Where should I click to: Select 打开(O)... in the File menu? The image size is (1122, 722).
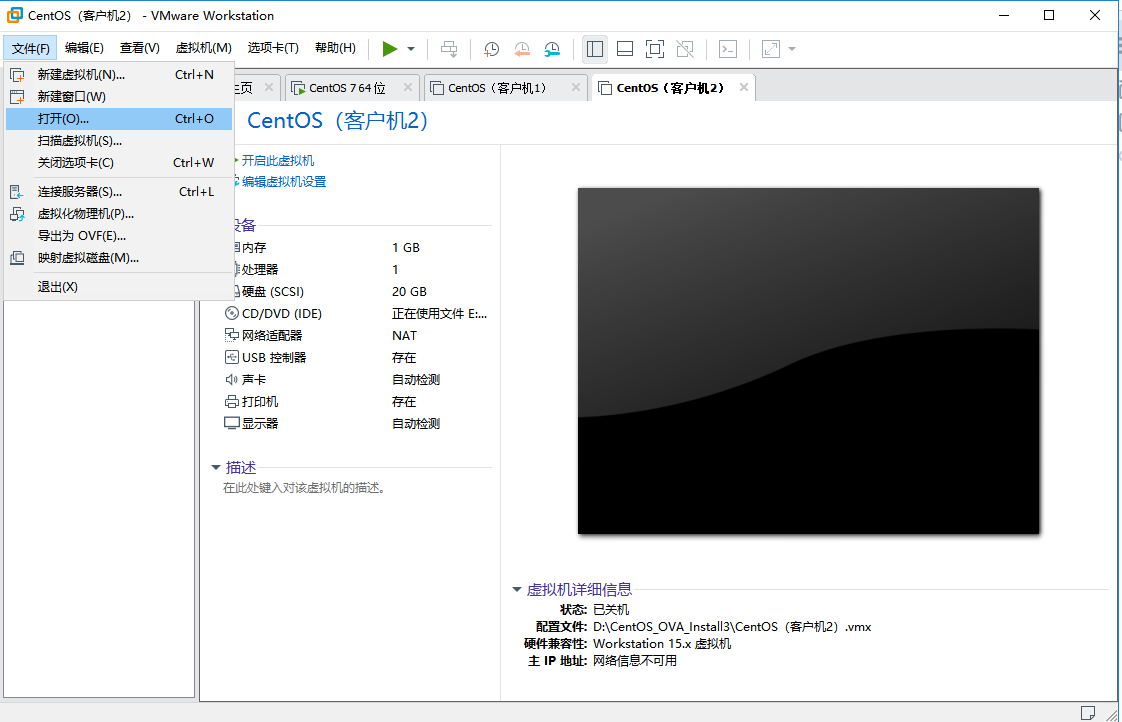coord(119,119)
